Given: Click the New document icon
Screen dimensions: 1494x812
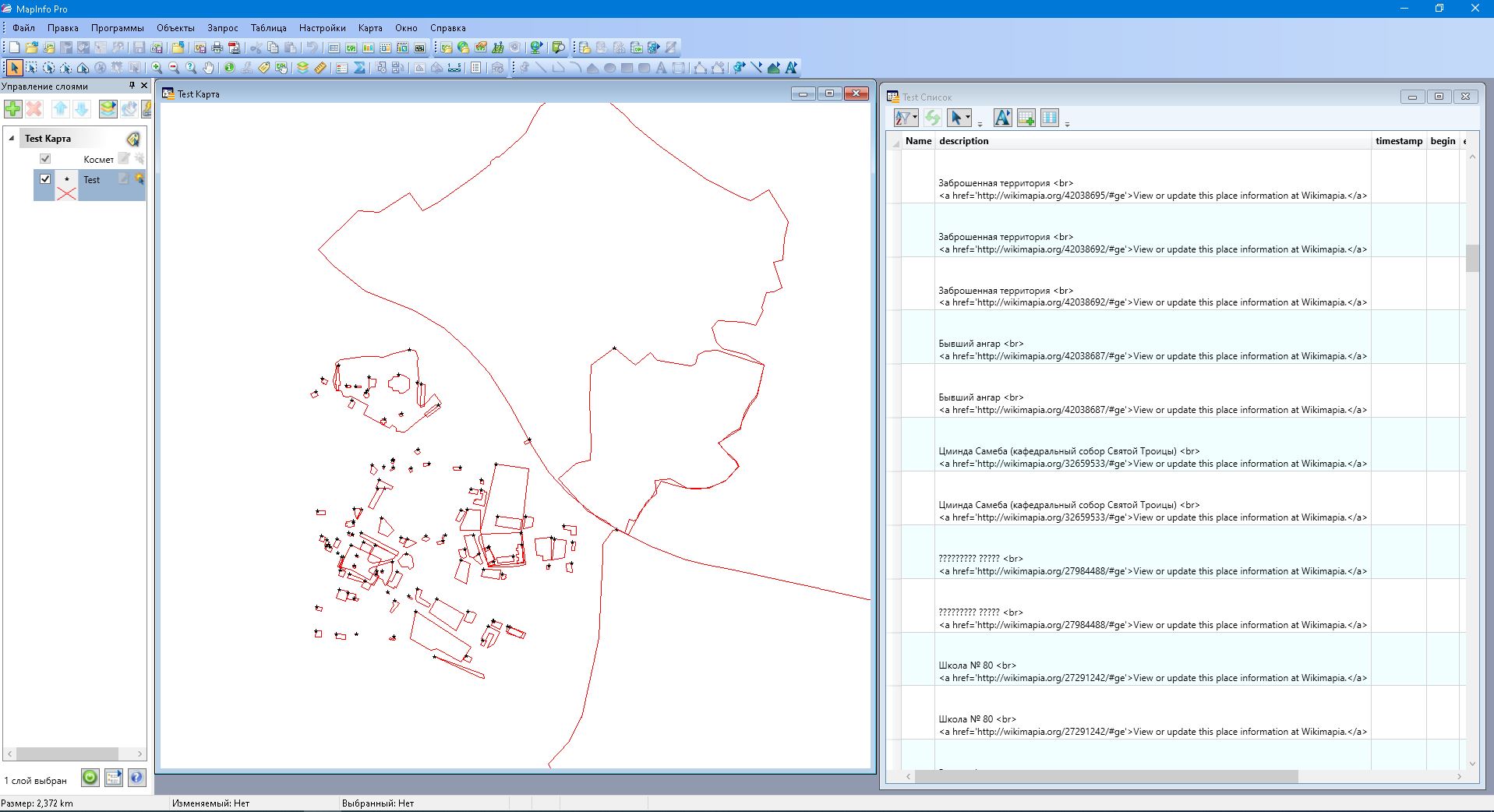Looking at the screenshot, I should (x=14, y=48).
